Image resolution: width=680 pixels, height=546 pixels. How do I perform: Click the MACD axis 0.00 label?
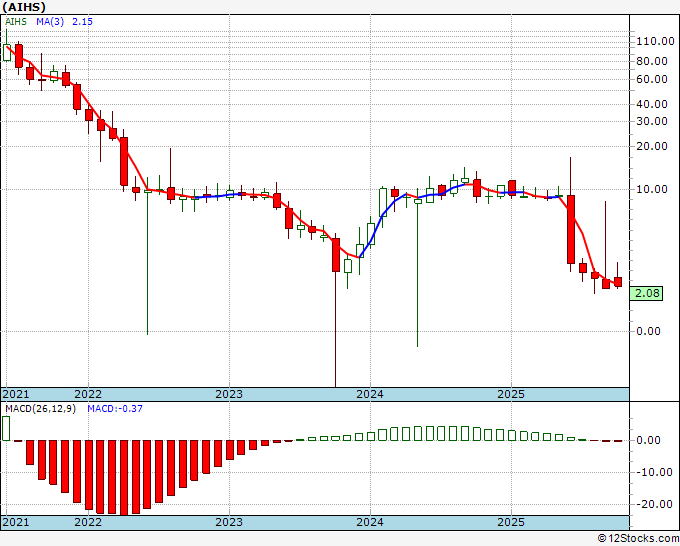pos(648,440)
